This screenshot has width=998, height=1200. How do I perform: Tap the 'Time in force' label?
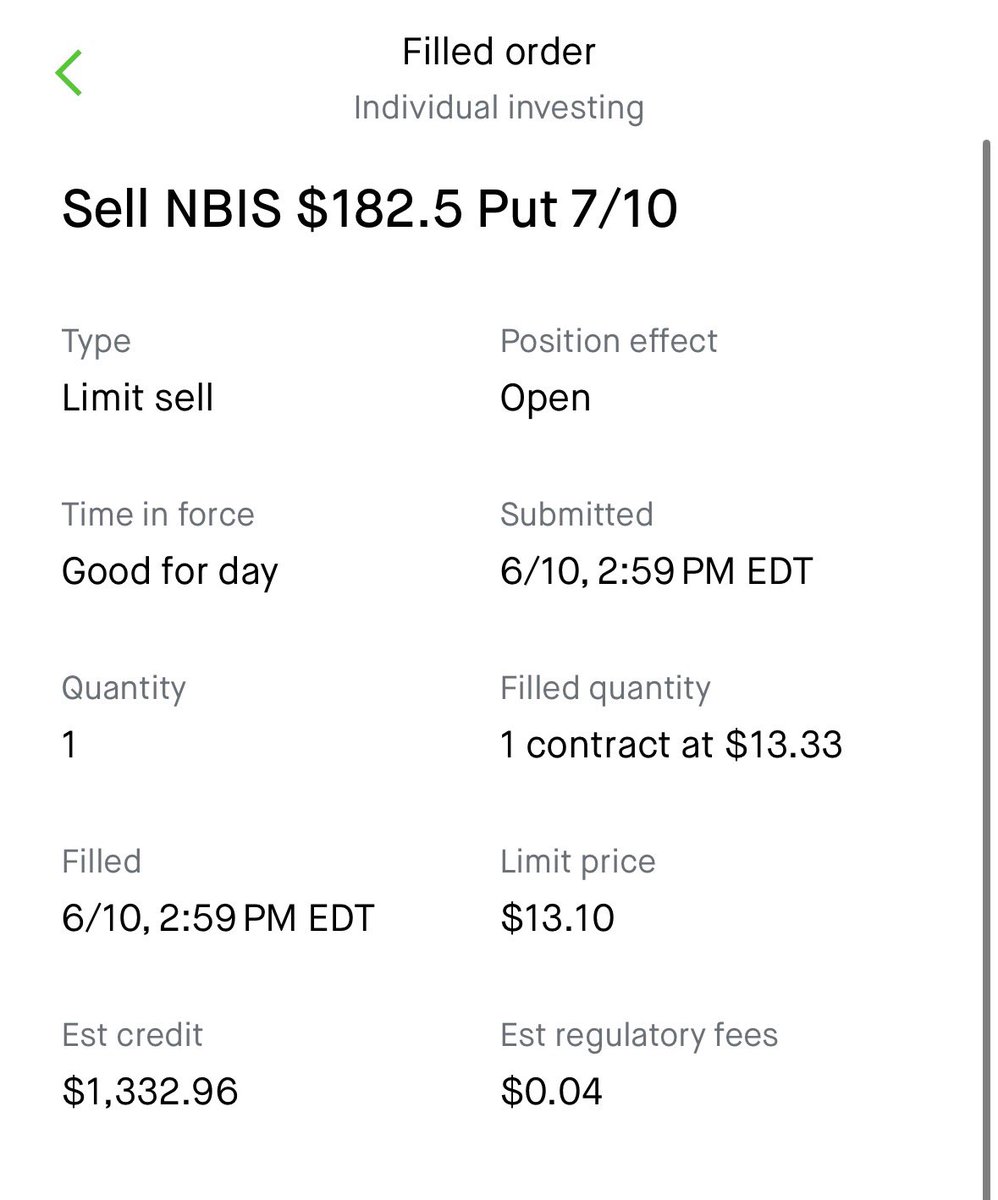158,514
